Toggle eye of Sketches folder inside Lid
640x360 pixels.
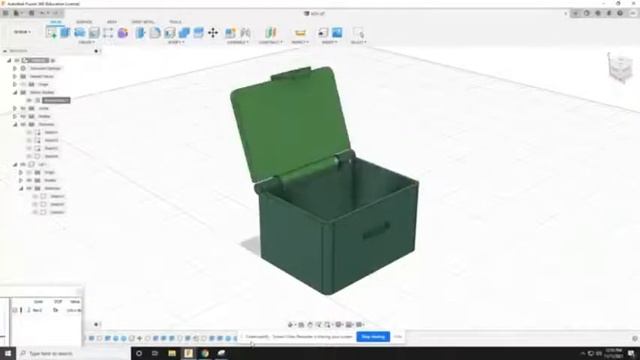coord(29,189)
